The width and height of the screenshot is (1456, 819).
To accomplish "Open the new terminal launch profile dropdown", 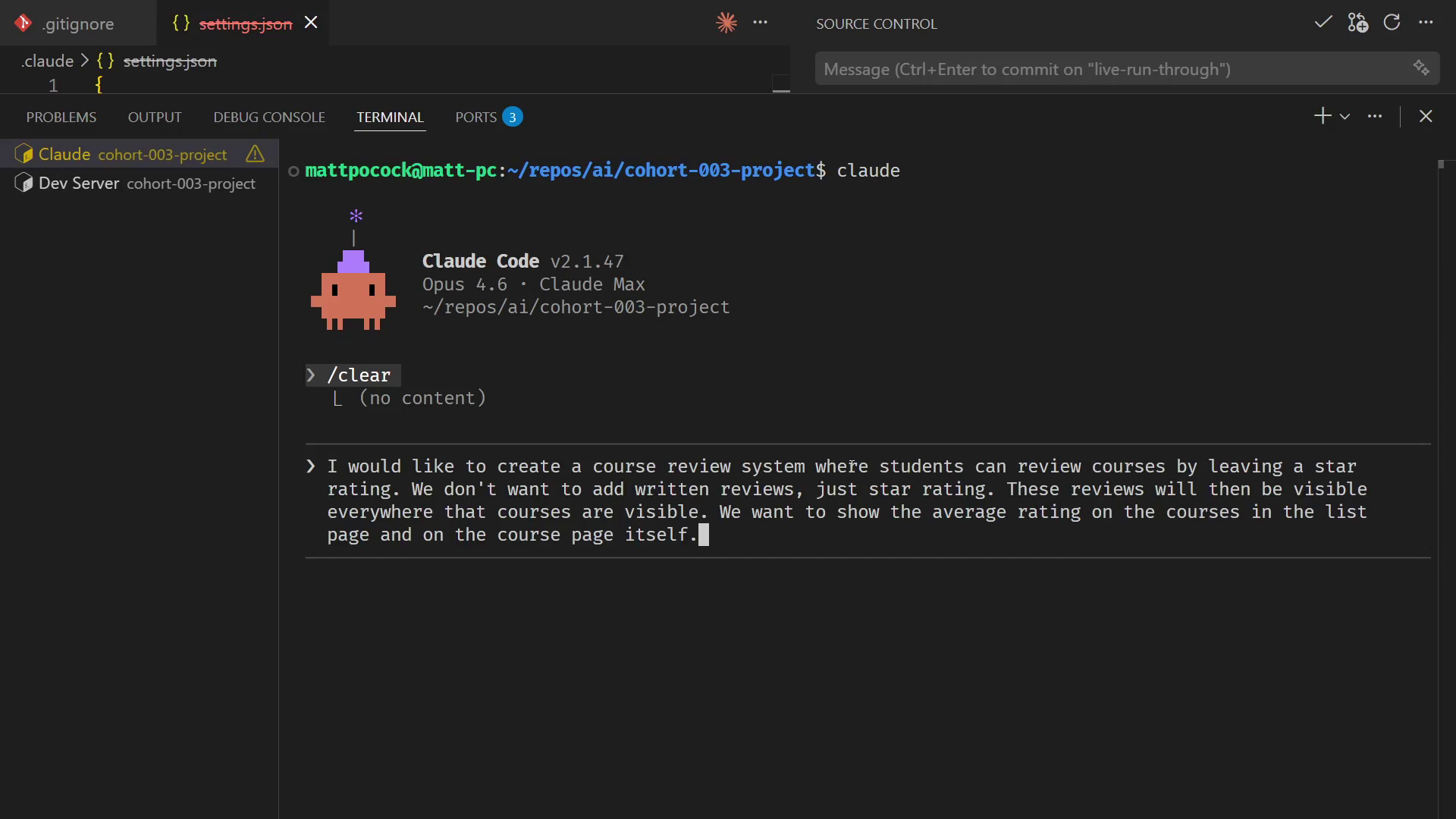I will tap(1345, 117).
